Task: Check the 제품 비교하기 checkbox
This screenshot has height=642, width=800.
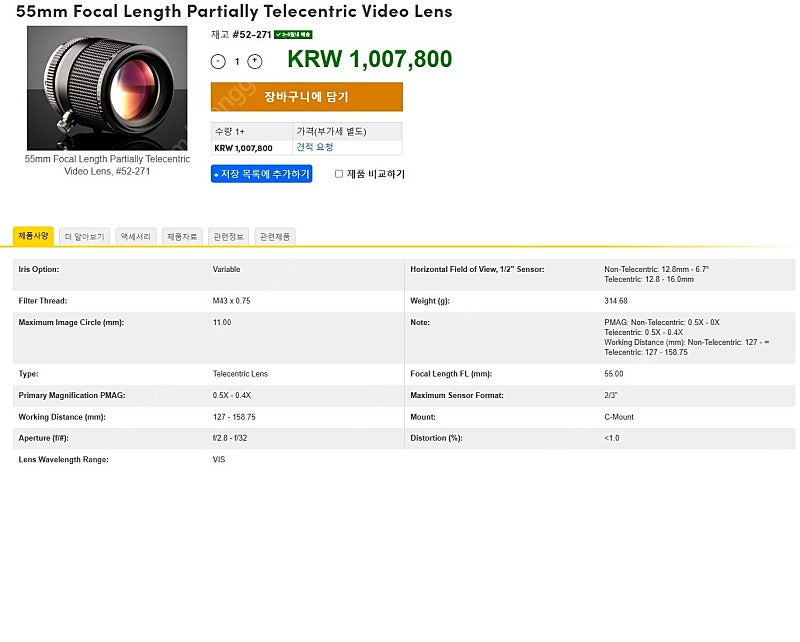Action: (x=339, y=174)
